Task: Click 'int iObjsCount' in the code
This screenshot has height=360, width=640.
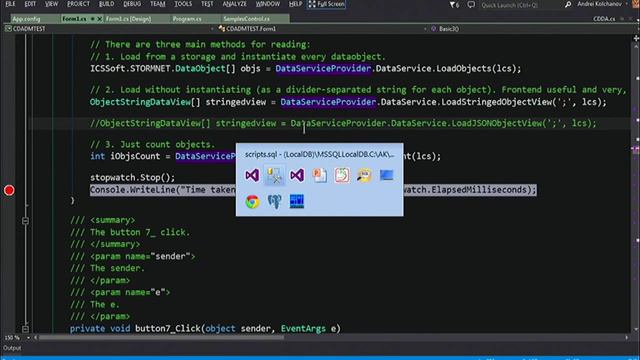Action: (x=125, y=156)
